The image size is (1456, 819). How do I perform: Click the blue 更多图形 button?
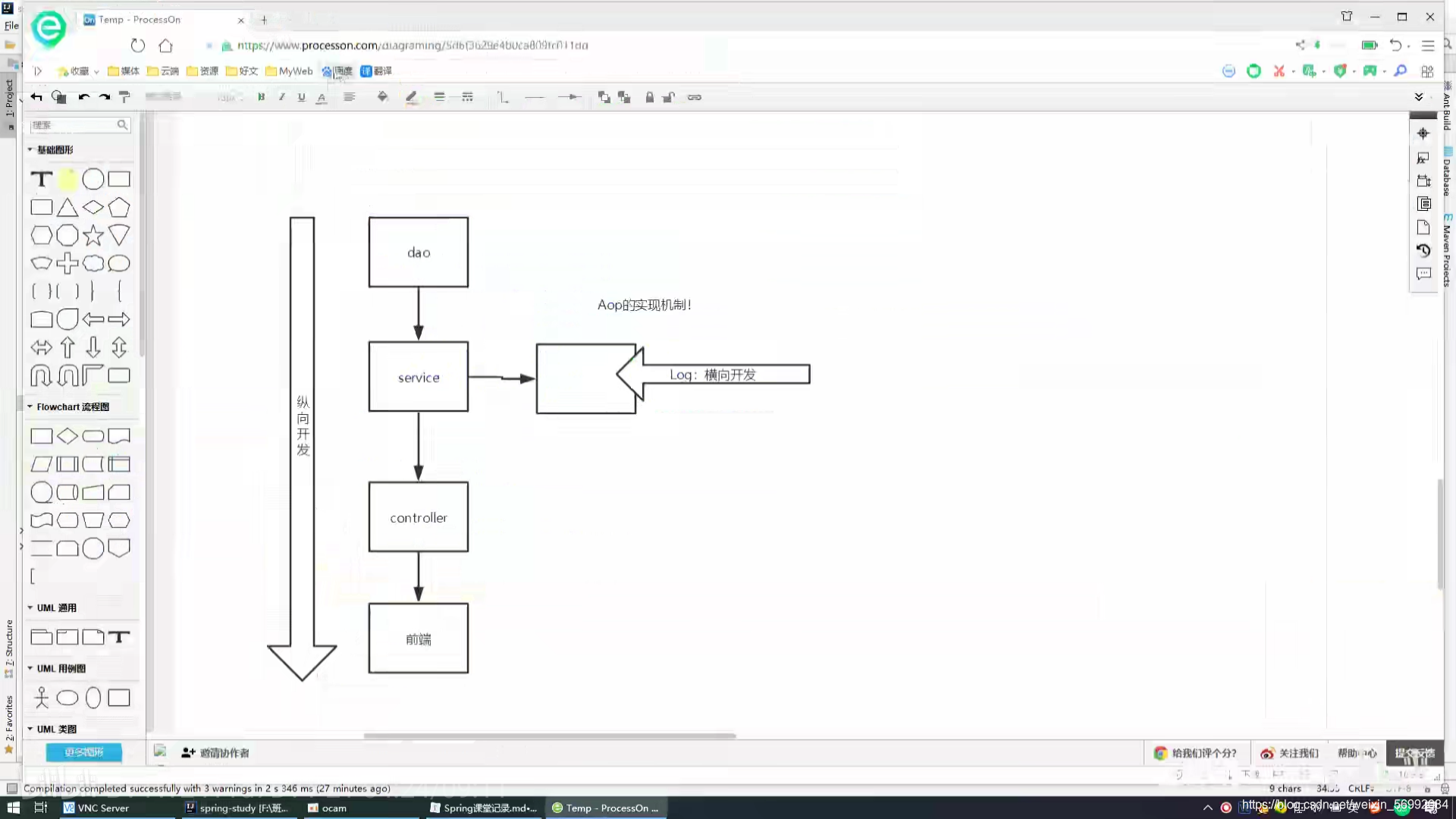click(x=83, y=752)
